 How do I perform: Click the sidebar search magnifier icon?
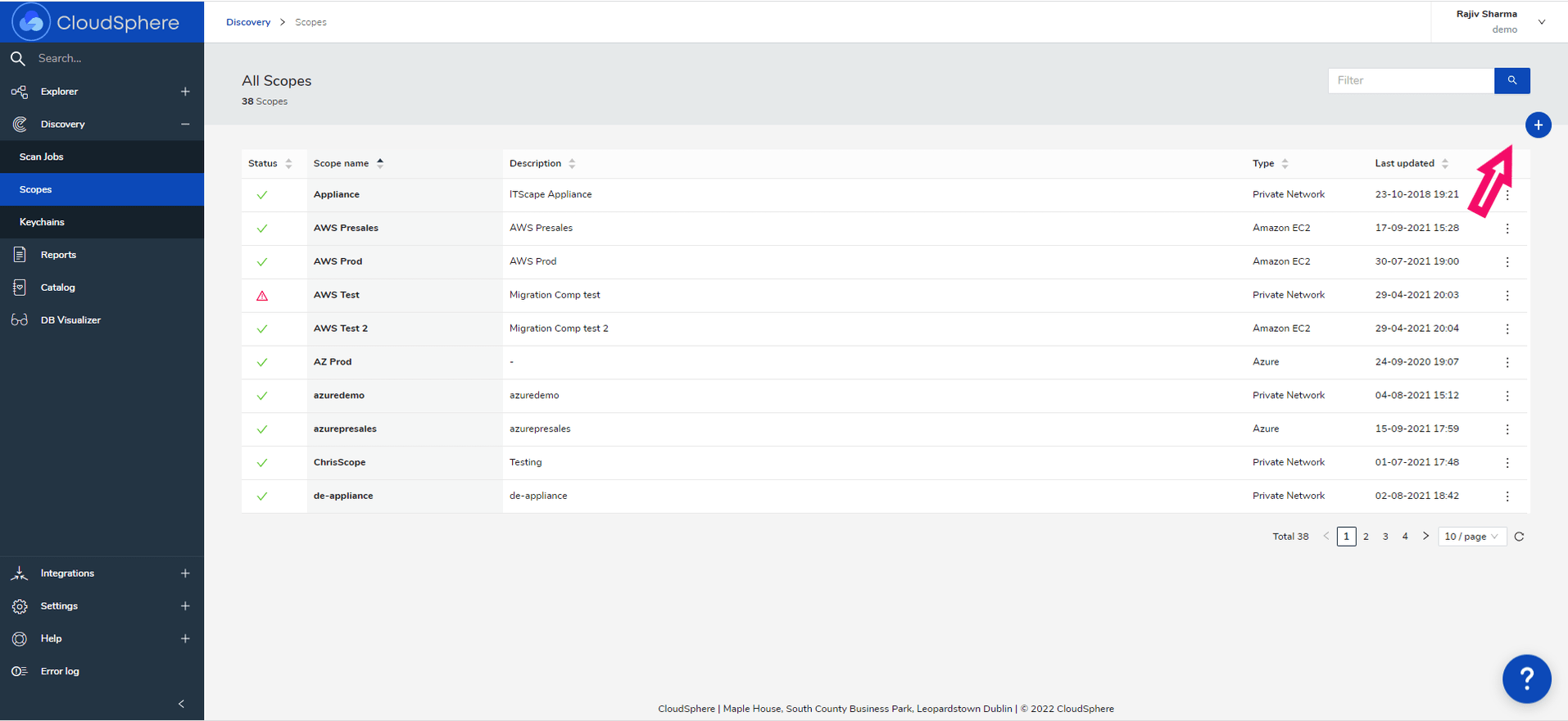coord(18,58)
